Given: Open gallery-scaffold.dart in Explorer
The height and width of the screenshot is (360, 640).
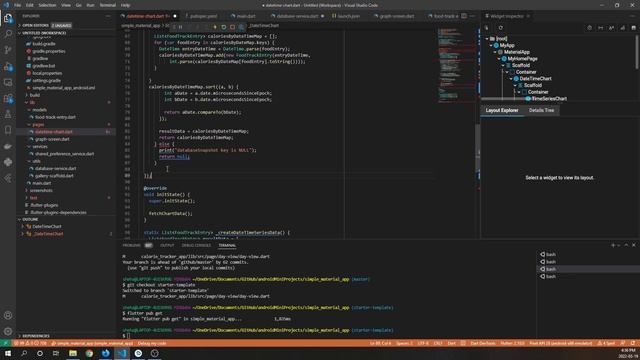Looking at the screenshot, I should pos(54,176).
